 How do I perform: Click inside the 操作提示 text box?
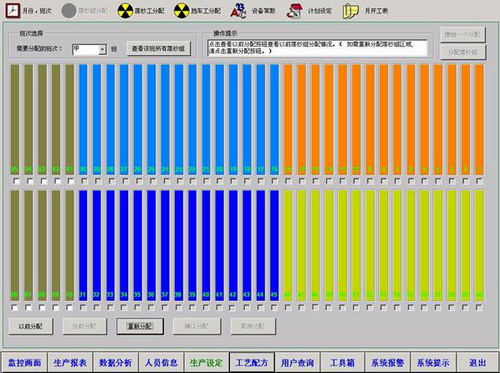(317, 48)
